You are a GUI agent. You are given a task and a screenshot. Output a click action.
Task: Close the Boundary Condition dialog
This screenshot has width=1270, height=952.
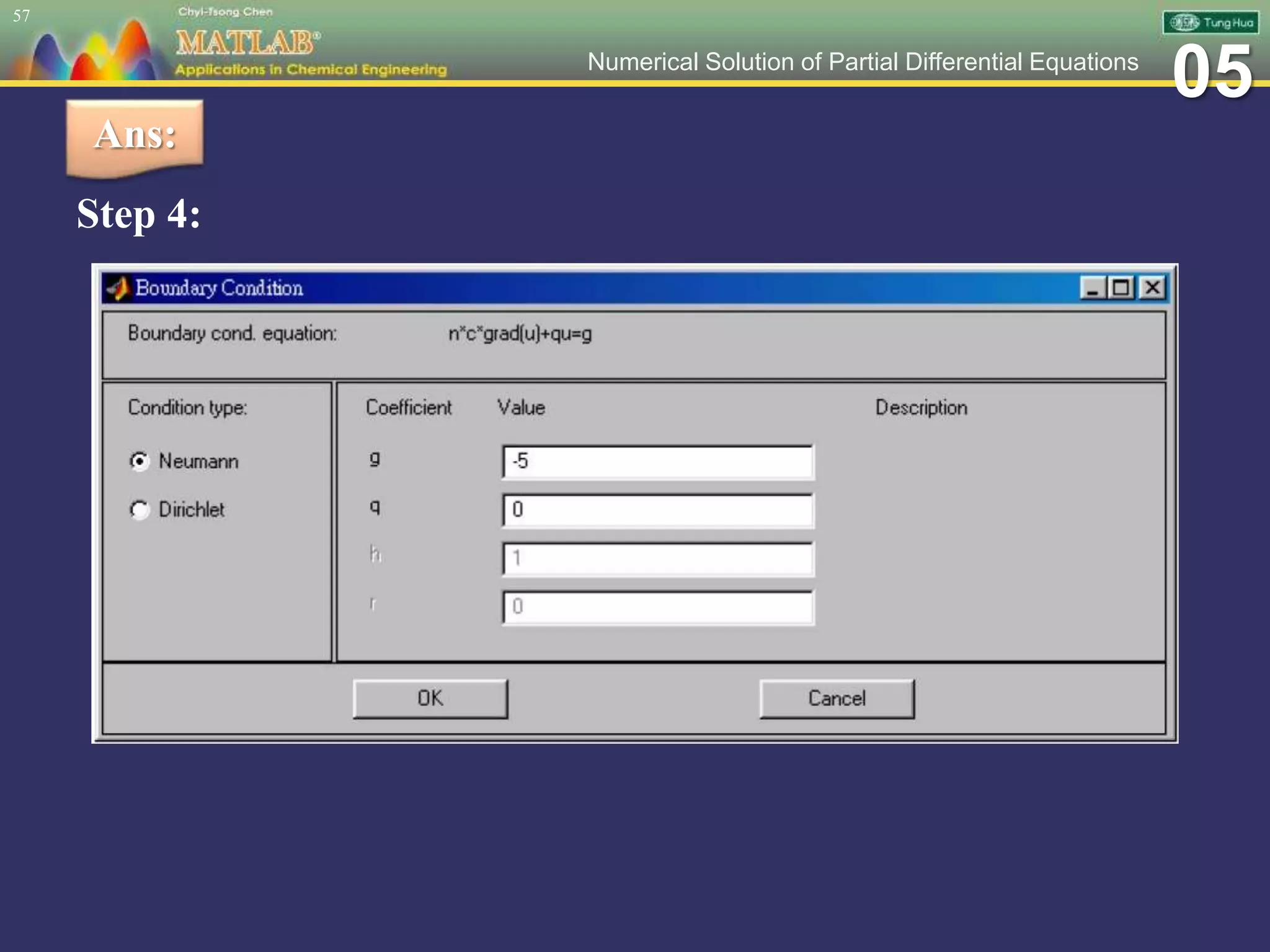click(1152, 288)
